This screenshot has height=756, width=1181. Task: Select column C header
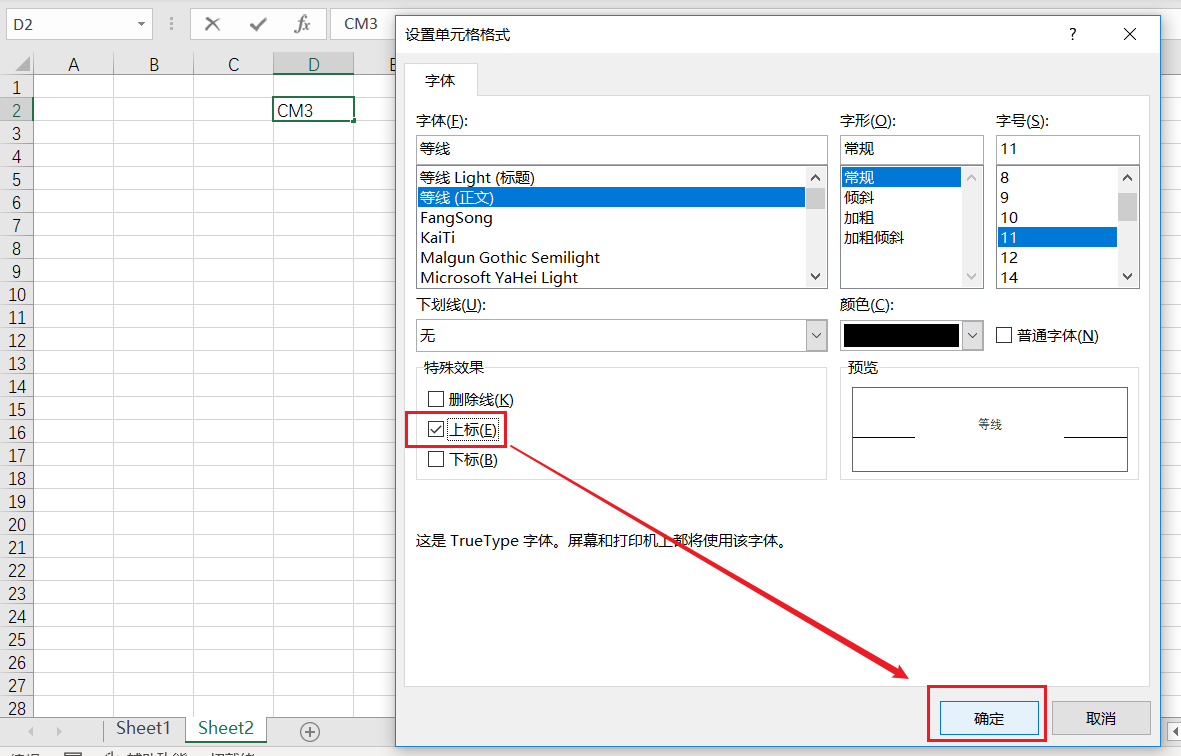pyautogui.click(x=233, y=64)
